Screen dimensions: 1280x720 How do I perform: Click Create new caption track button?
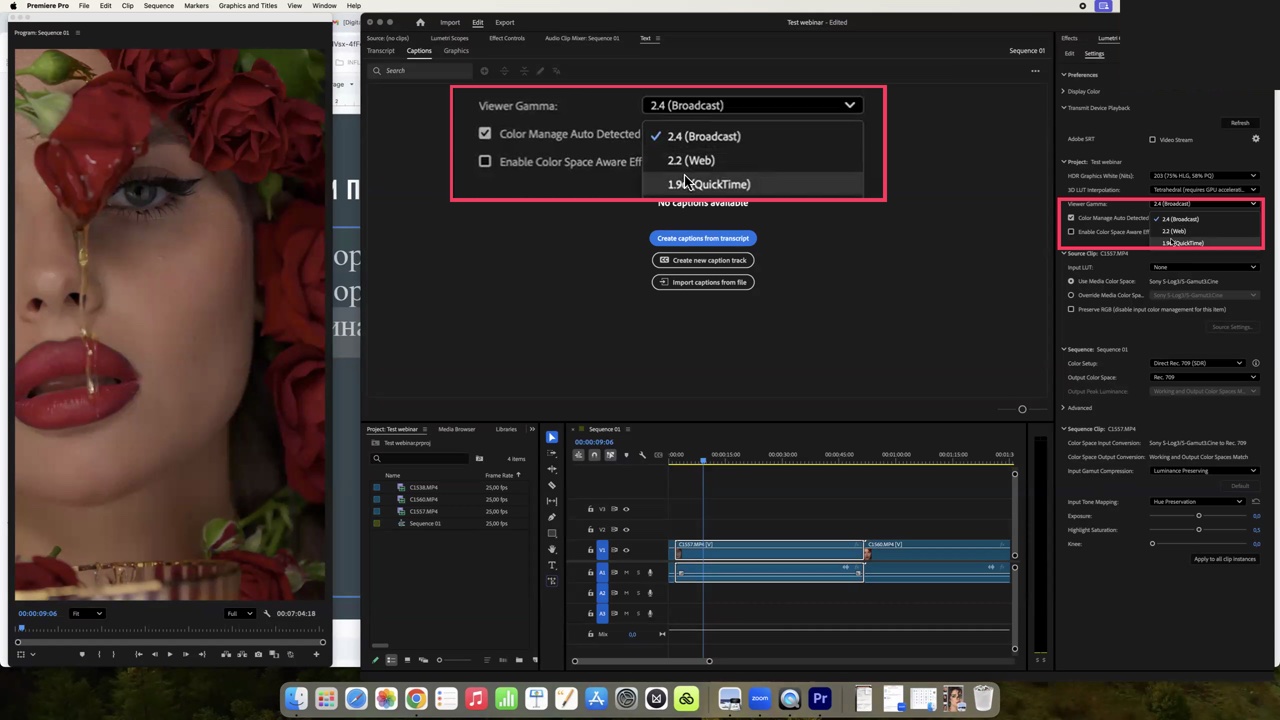[x=703, y=260]
